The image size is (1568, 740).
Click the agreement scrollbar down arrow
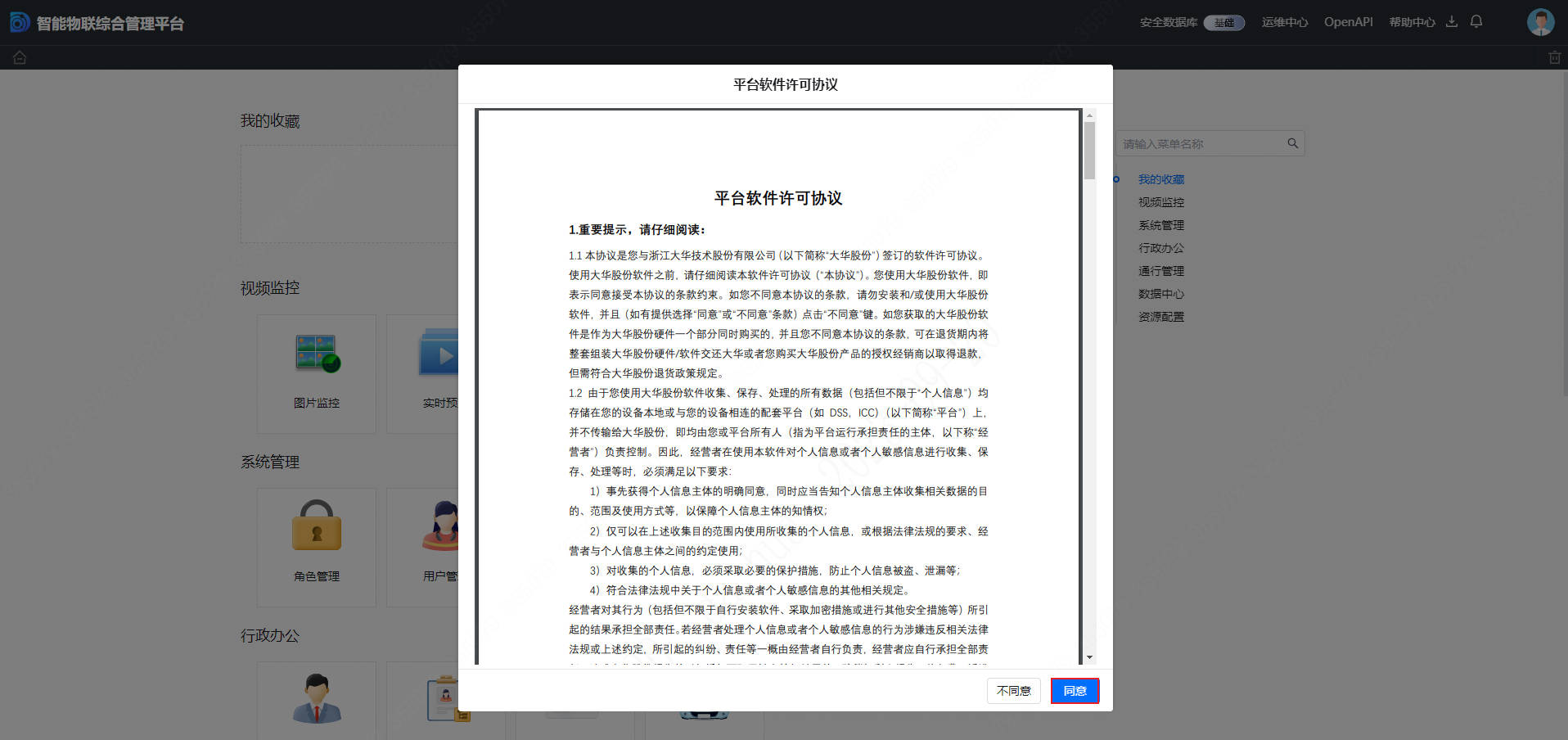1089,657
